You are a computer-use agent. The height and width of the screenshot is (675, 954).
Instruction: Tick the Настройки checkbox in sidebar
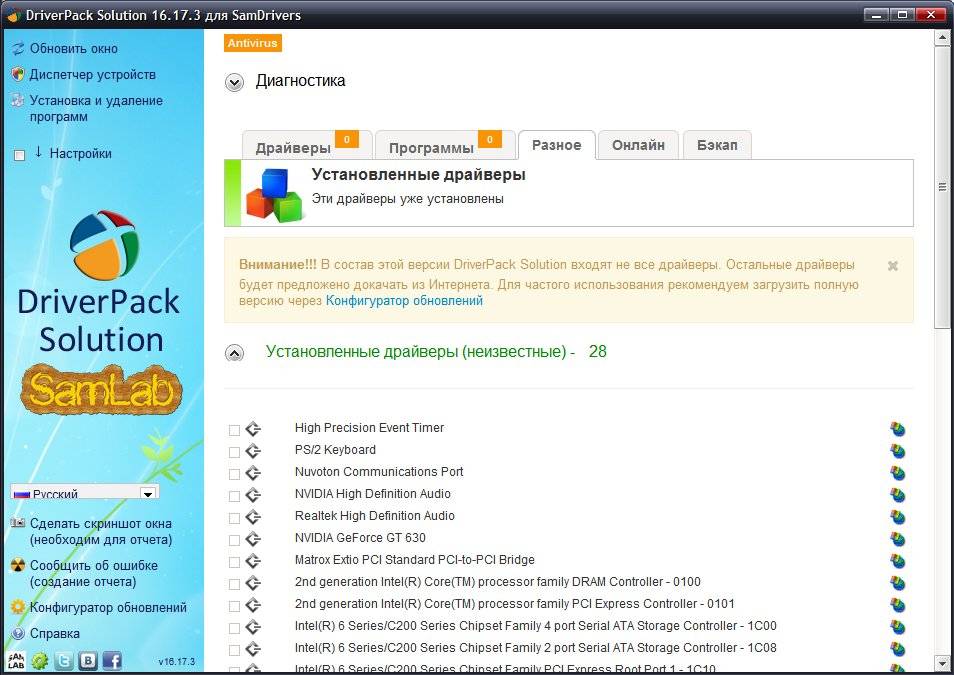point(19,155)
